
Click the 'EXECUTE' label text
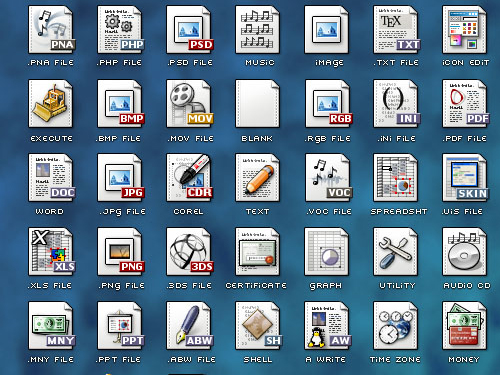51,138
